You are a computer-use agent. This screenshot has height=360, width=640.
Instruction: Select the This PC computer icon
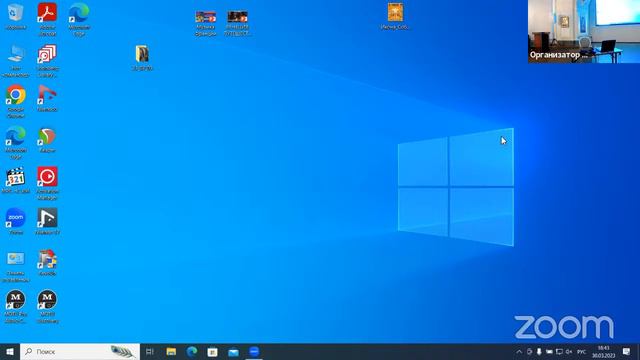(16, 54)
